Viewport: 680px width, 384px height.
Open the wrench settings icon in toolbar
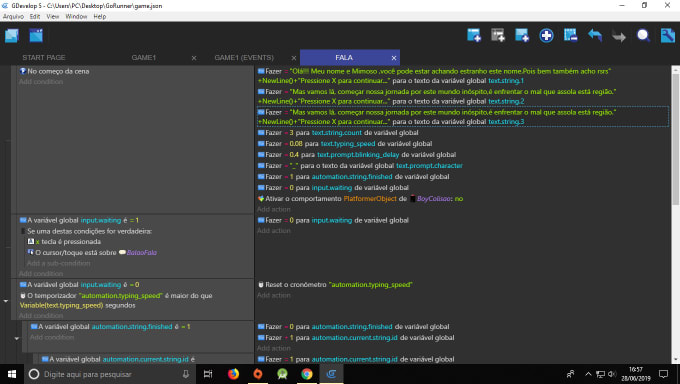tap(667, 35)
